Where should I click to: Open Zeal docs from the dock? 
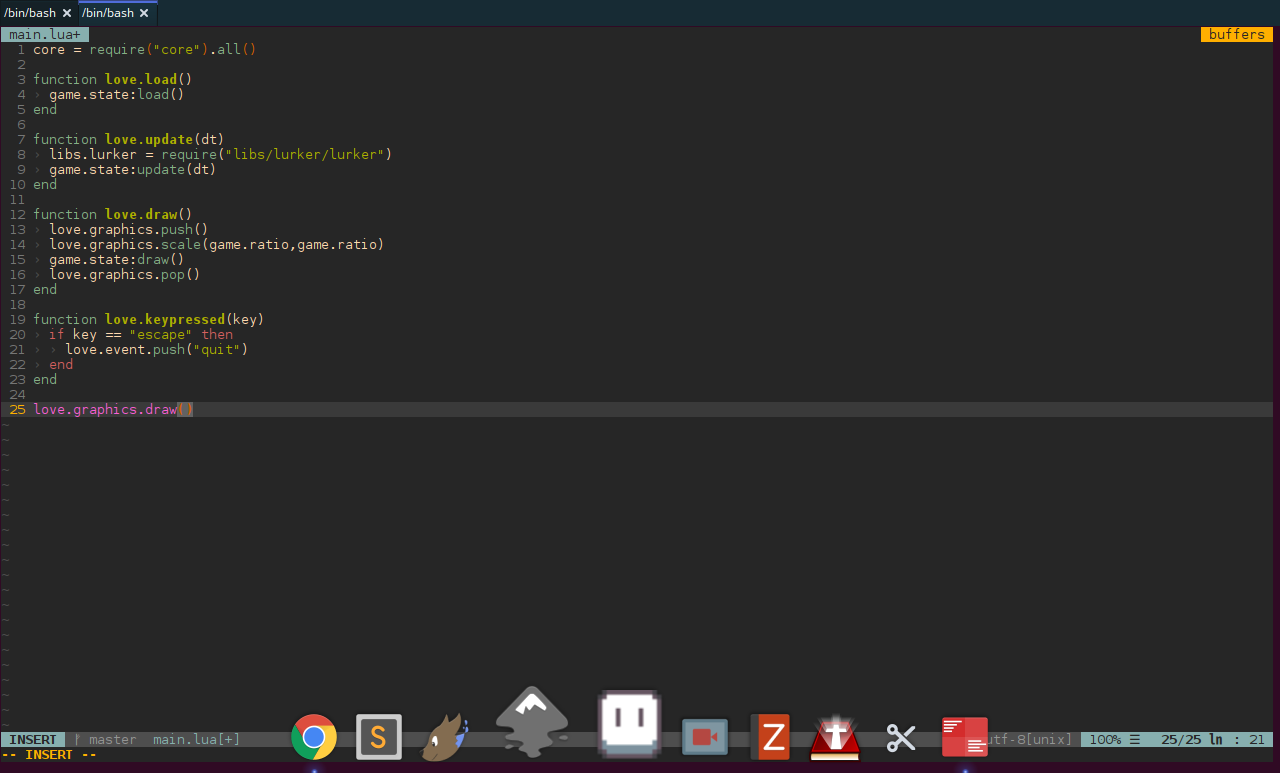770,738
